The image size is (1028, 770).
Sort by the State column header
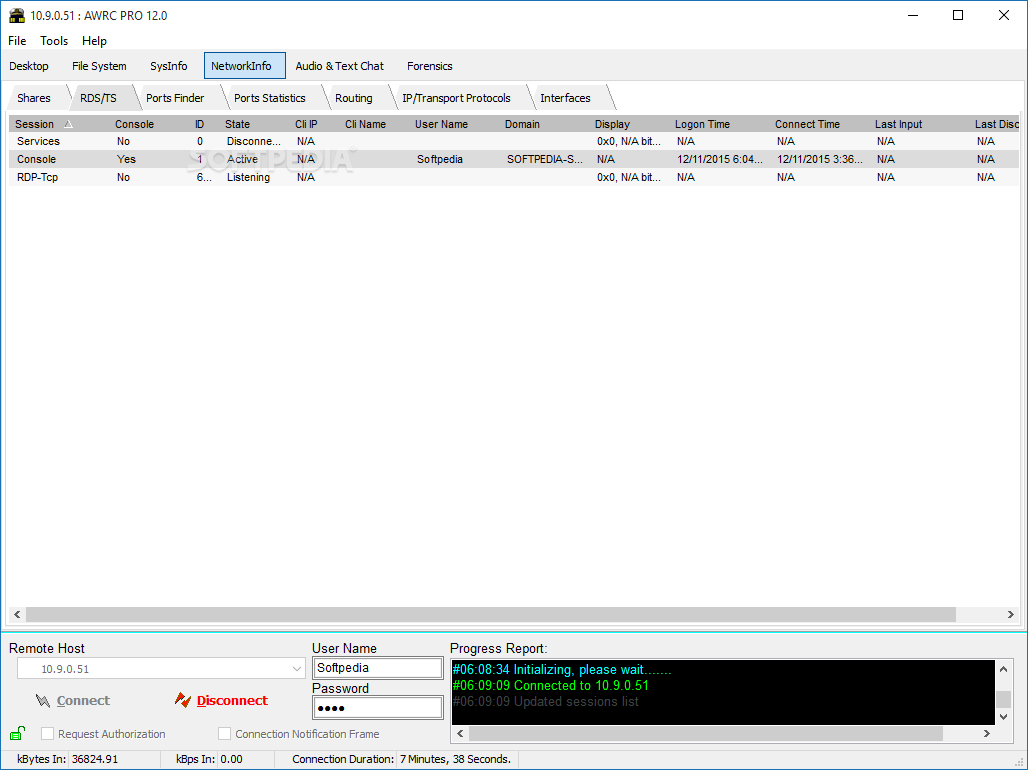[x=237, y=124]
